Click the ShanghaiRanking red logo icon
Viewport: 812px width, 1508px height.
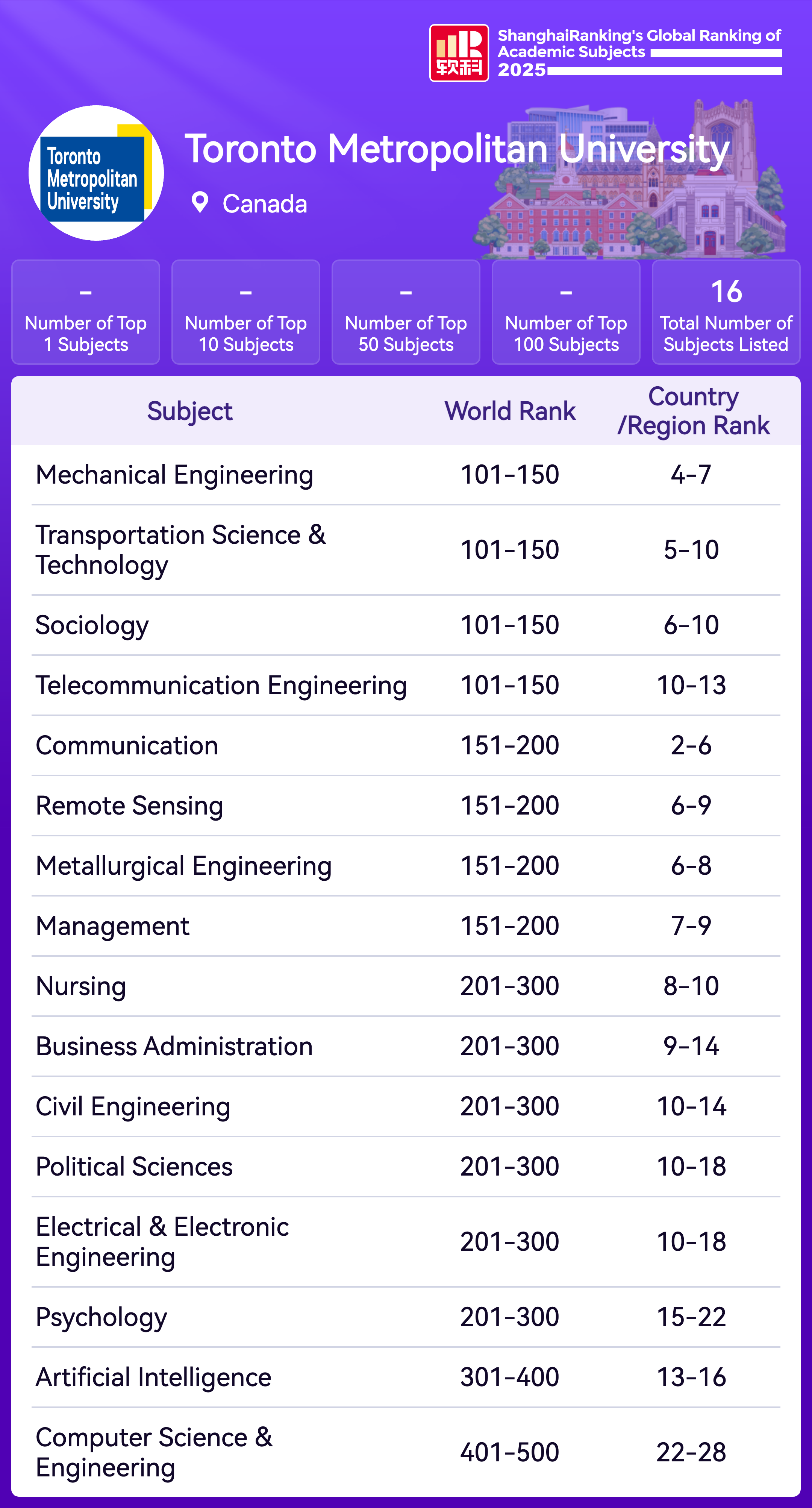pos(459,53)
